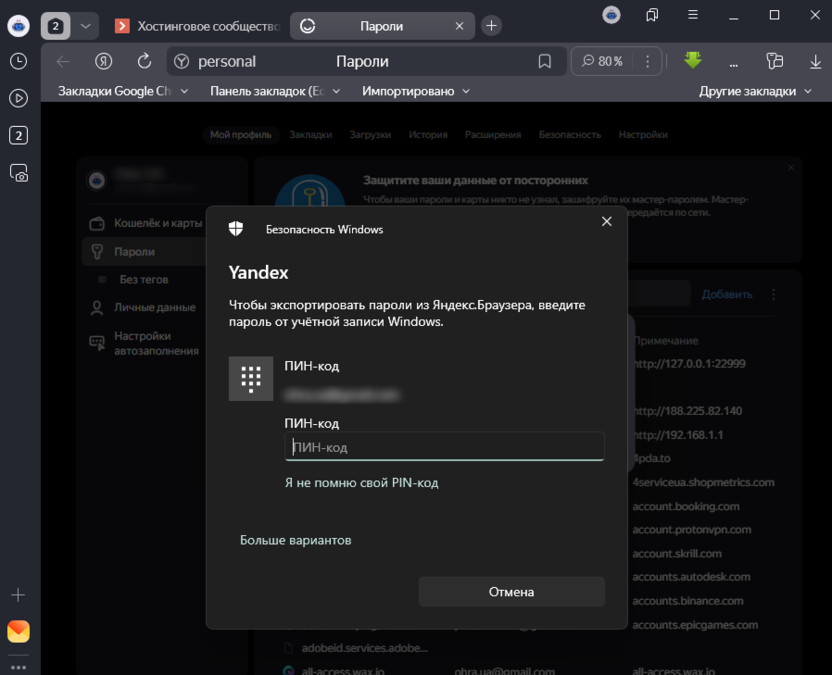Bookmark this page via address bar icon
Viewport: 832px width, 675px height.
[545, 61]
